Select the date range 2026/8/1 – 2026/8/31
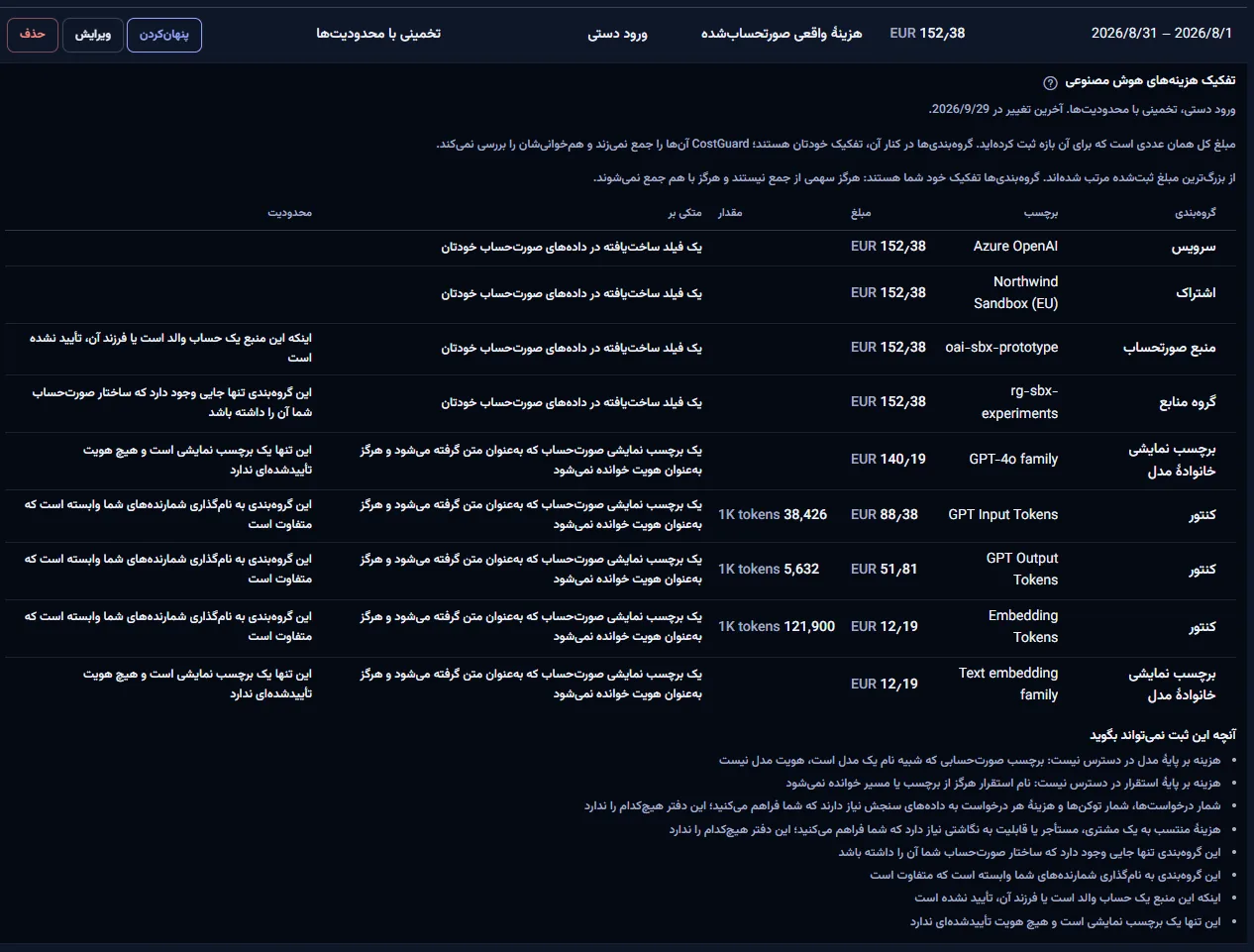The image size is (1254, 952). click(1162, 34)
